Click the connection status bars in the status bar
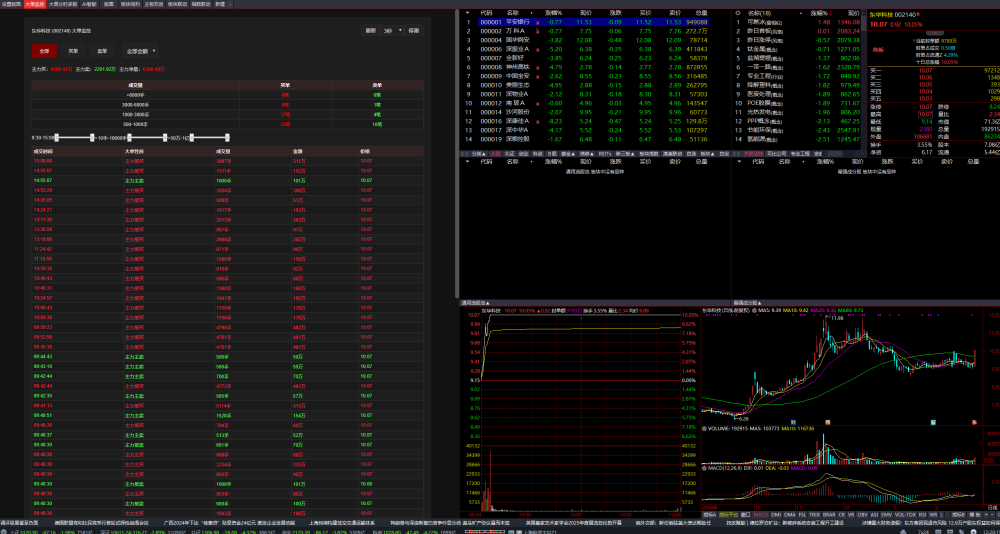 487,531
